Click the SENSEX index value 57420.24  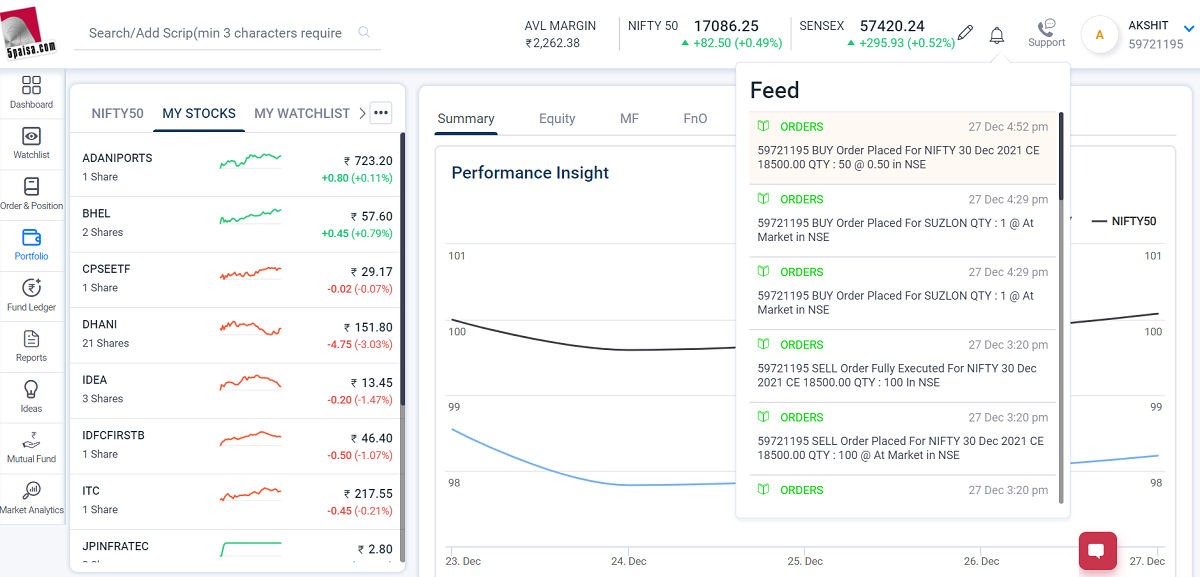892,26
